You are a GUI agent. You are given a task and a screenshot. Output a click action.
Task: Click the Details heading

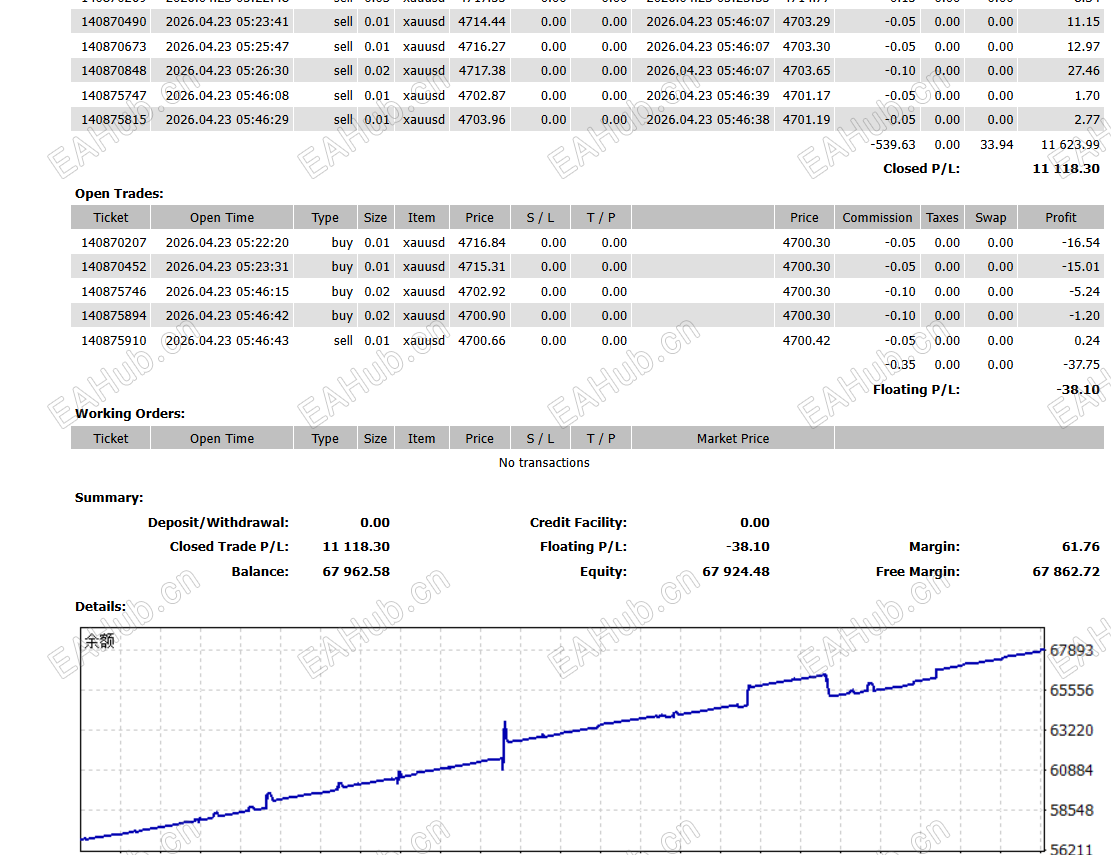(x=100, y=607)
